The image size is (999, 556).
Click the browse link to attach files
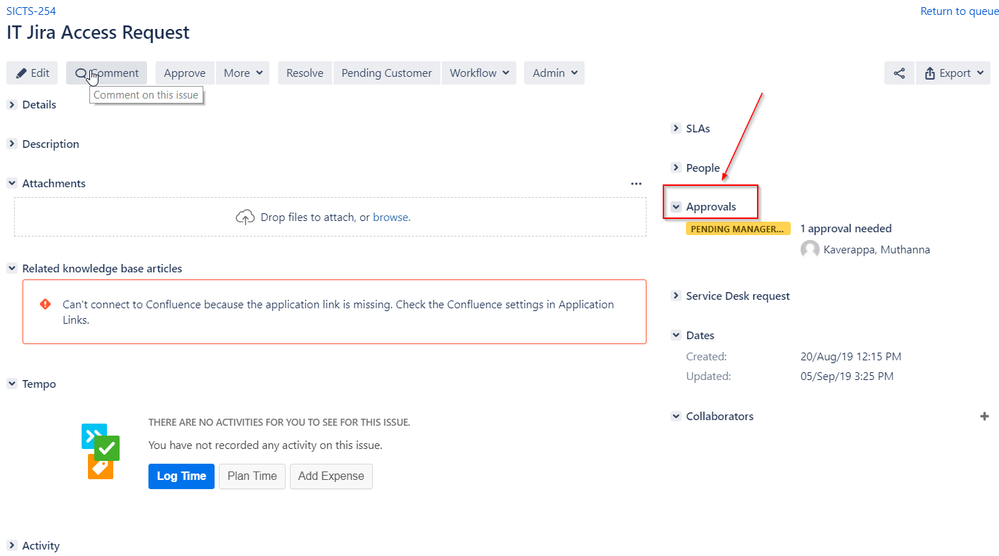click(x=391, y=217)
